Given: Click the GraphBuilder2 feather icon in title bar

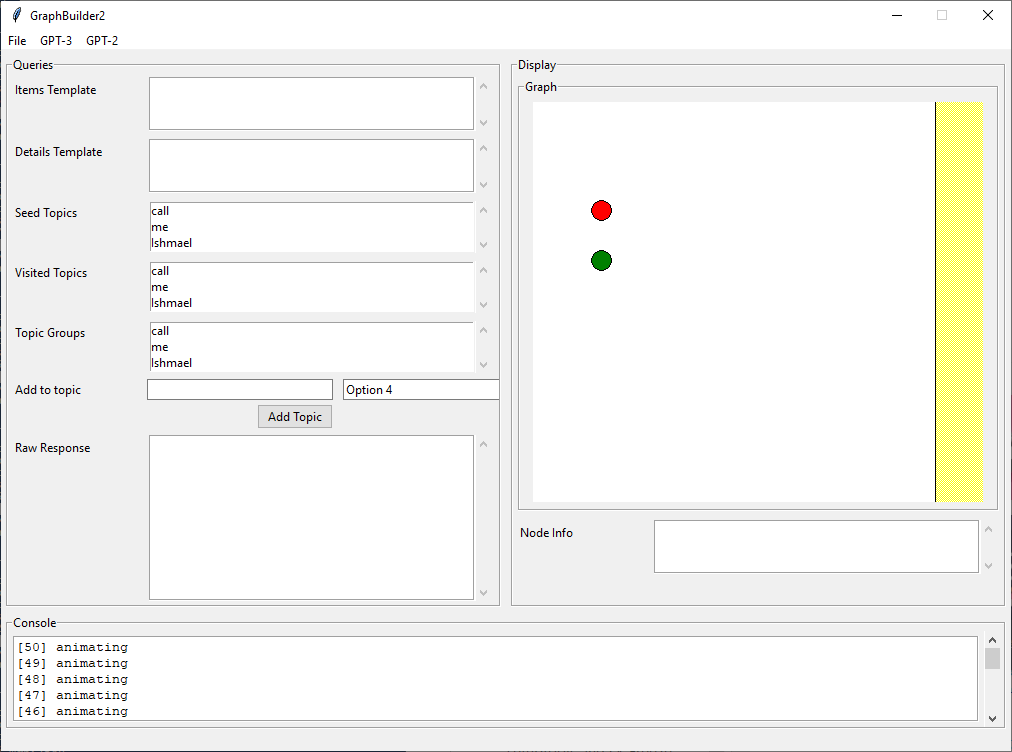Looking at the screenshot, I should (16, 15).
